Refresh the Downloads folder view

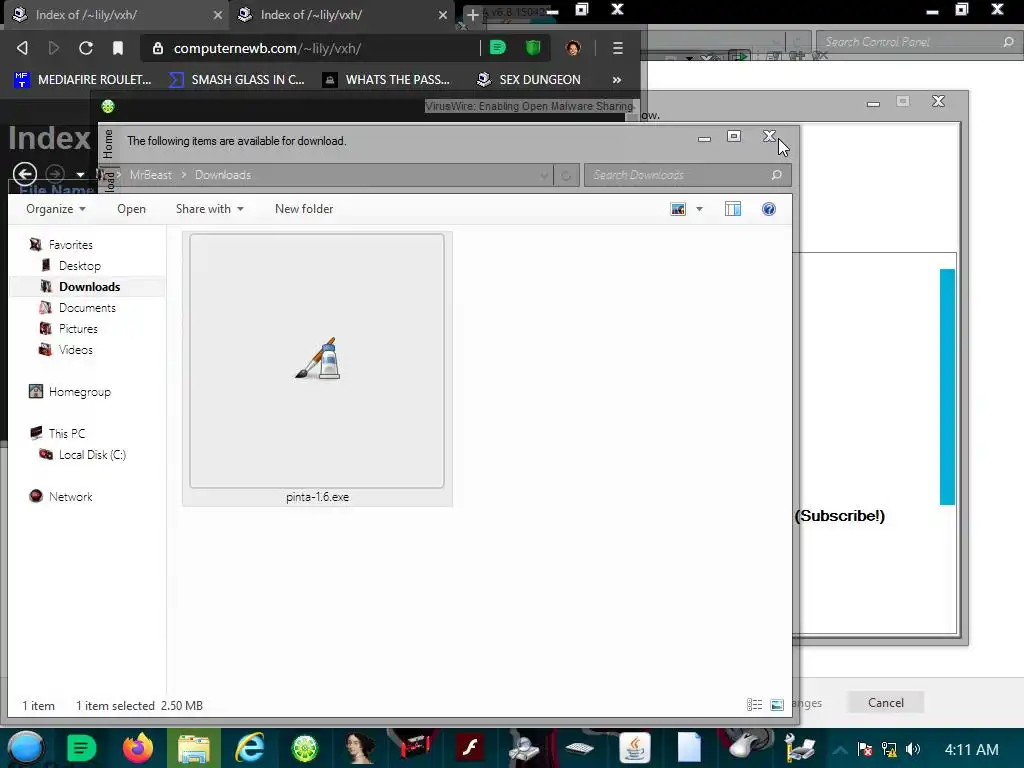point(566,175)
